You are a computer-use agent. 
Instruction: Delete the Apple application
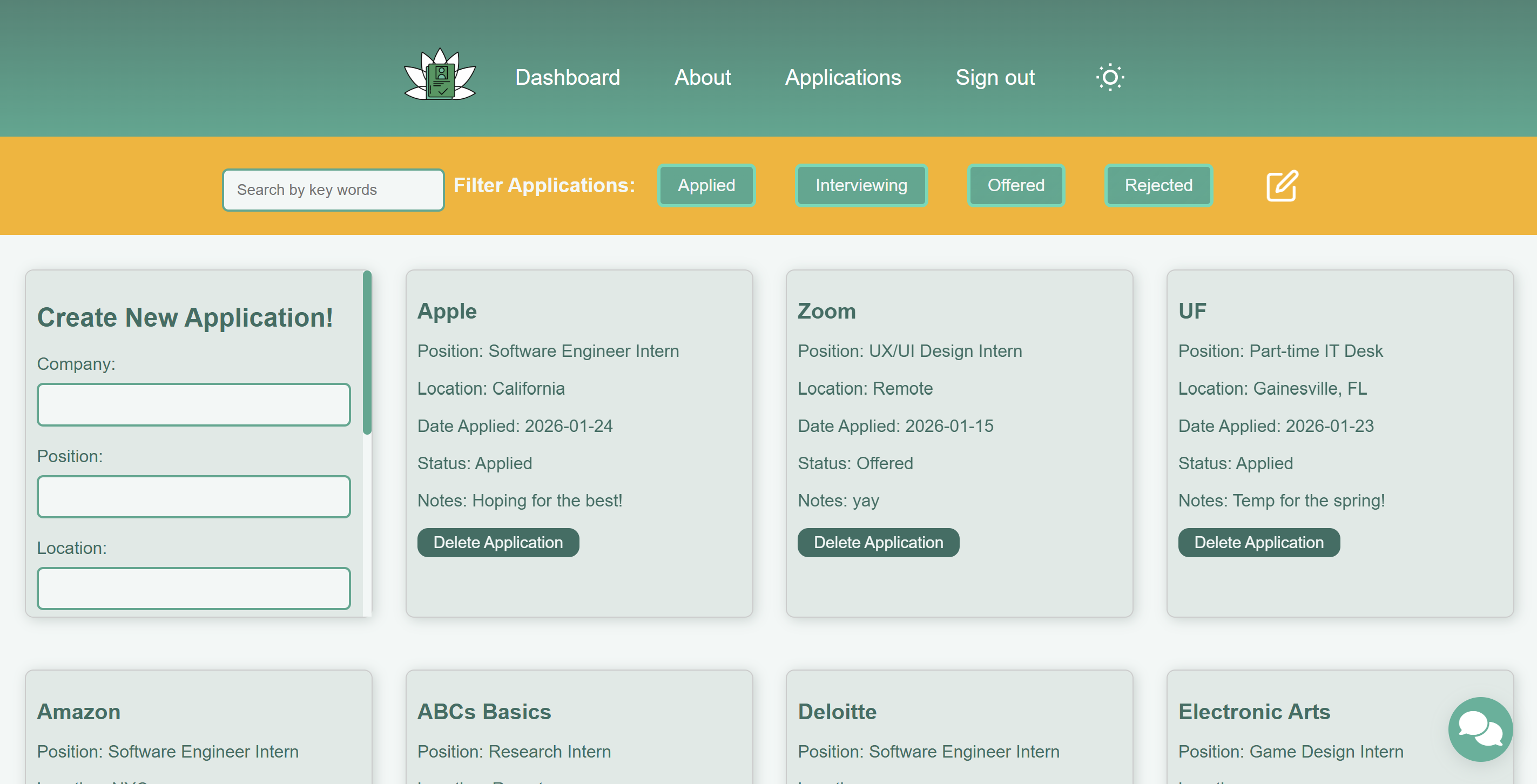click(x=497, y=542)
